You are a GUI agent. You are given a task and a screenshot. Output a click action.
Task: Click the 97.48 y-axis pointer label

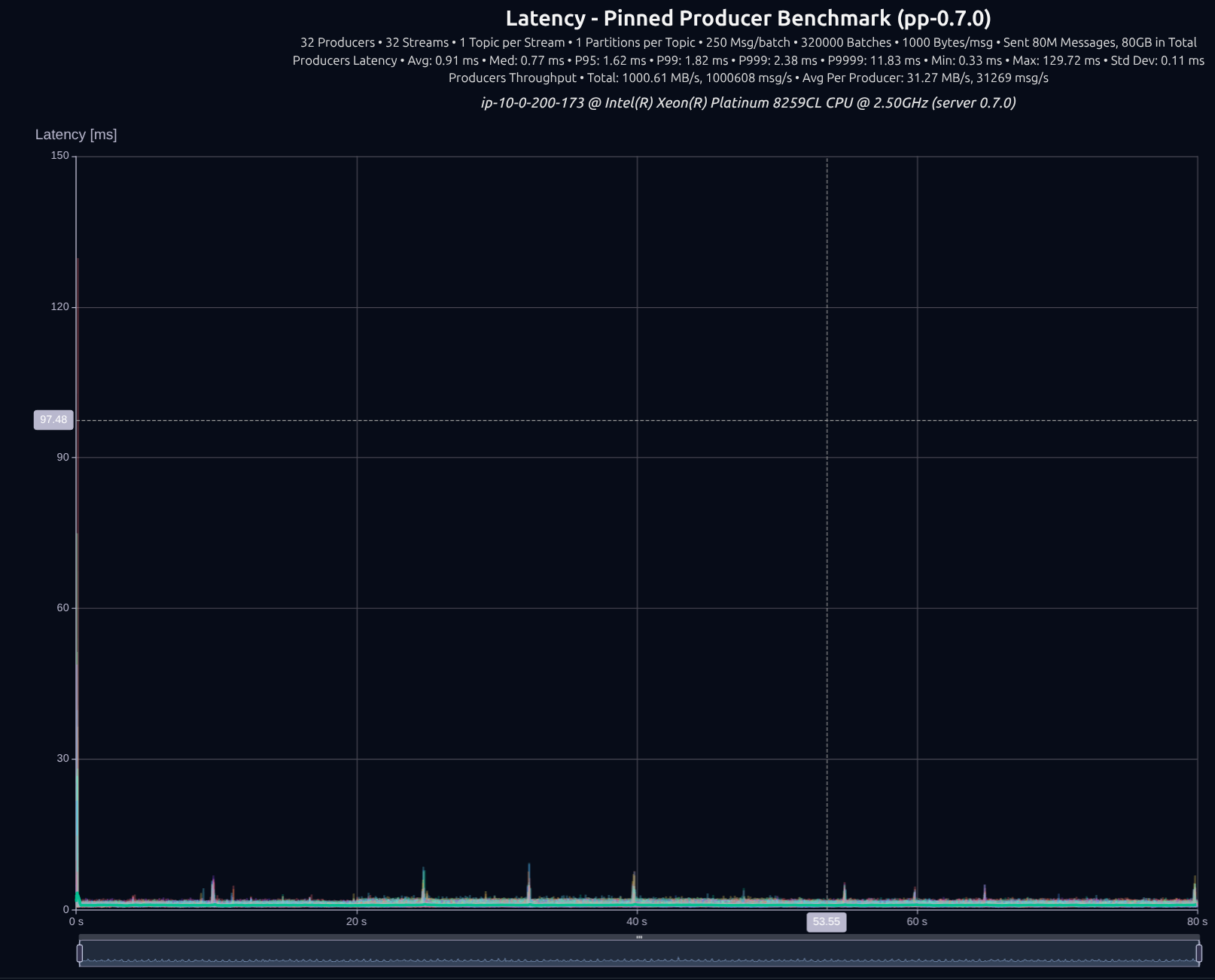pyautogui.click(x=53, y=420)
